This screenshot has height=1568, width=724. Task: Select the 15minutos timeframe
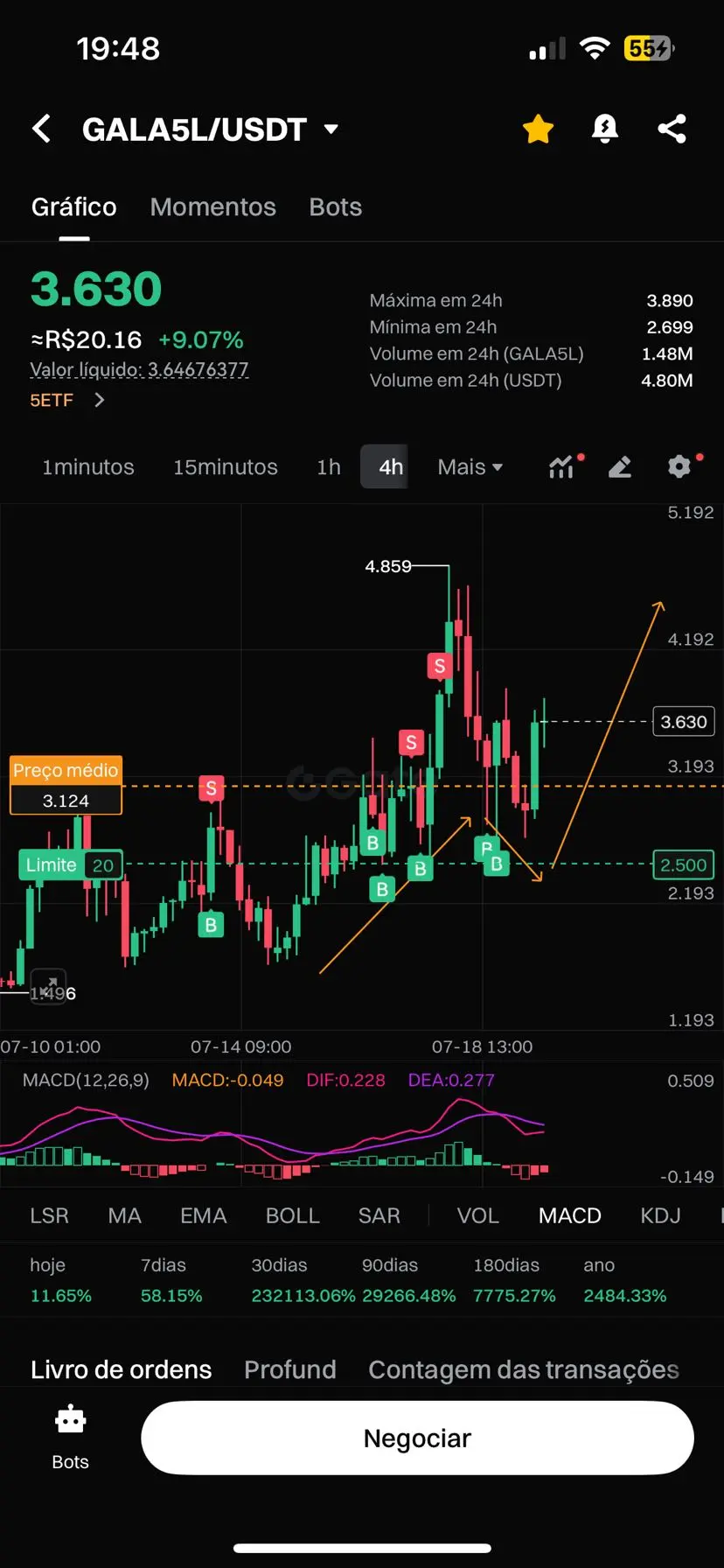coord(226,466)
